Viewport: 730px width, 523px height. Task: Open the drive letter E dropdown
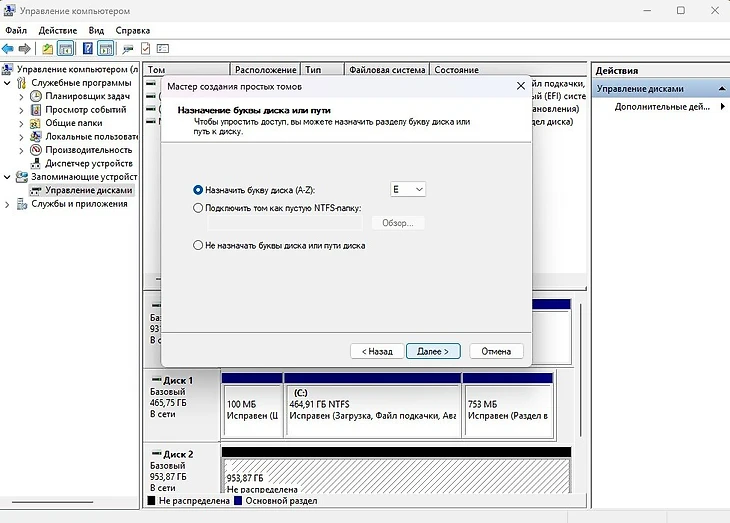click(x=408, y=189)
